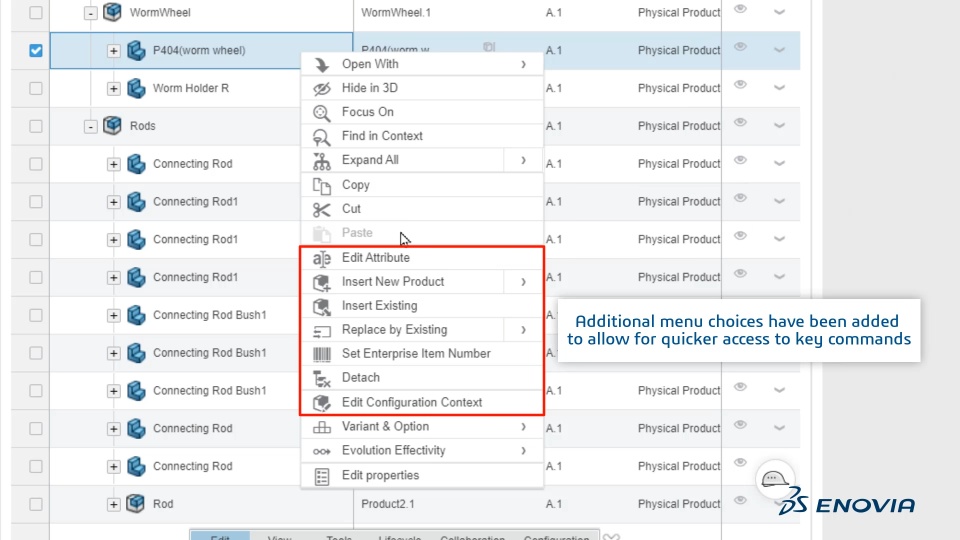Choose Edit Configuration Context menu entry
The width and height of the screenshot is (960, 540).
(x=411, y=402)
